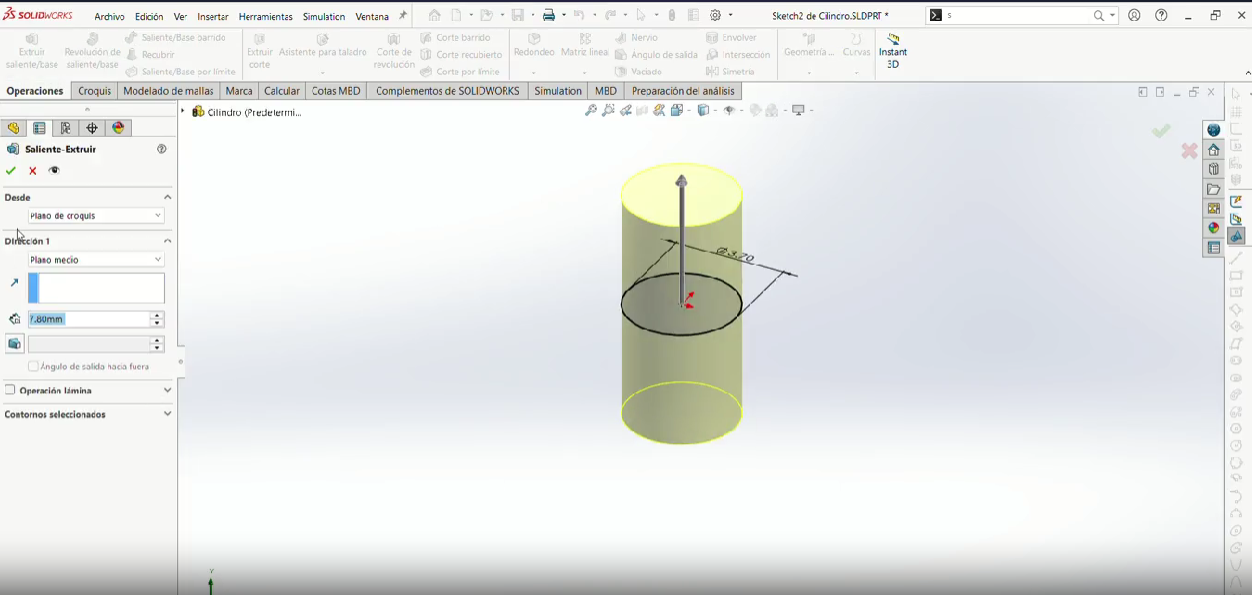Click Previous View icon in view toolbar
Viewport: 1252px width, 595px height.
click(625, 110)
